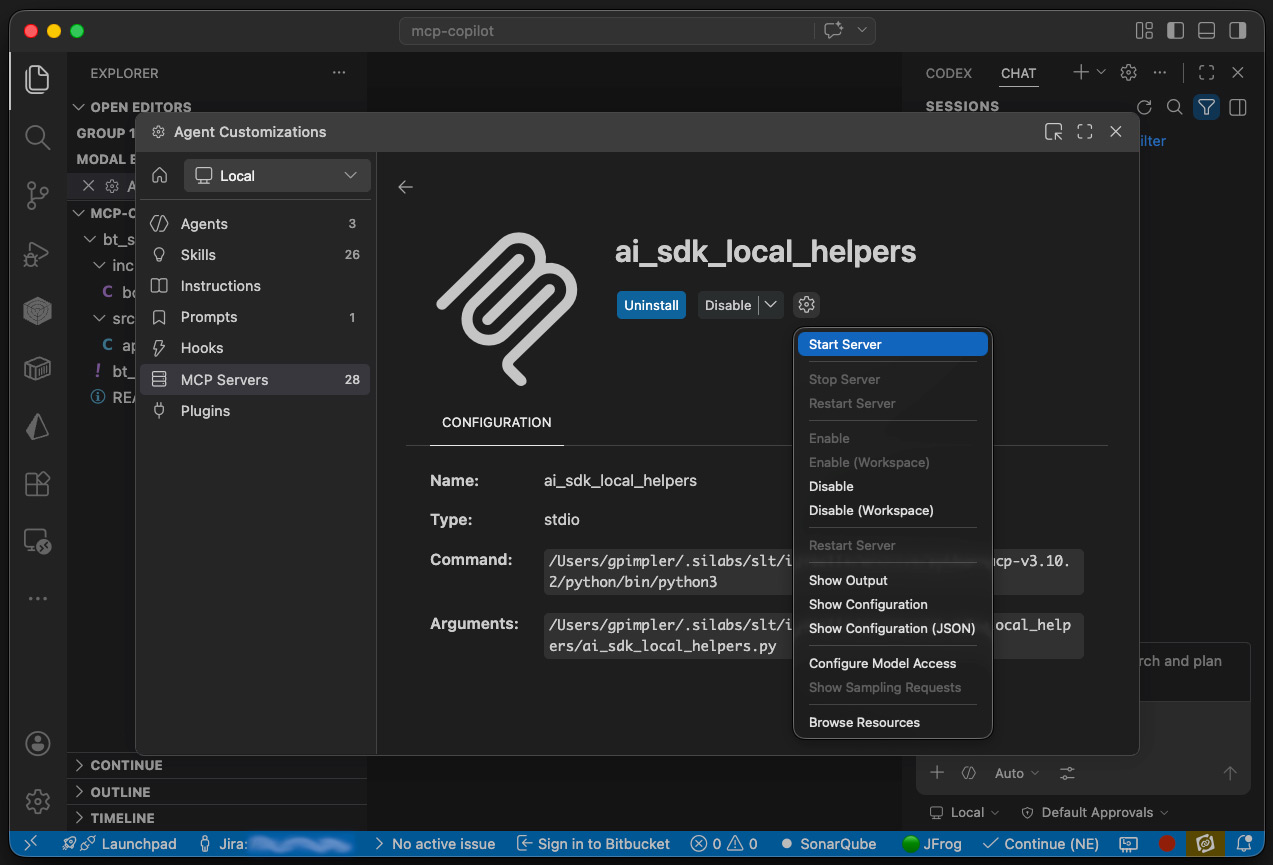Open chat settings gear icon
Screen dimensions: 1273x865
(x=1129, y=73)
